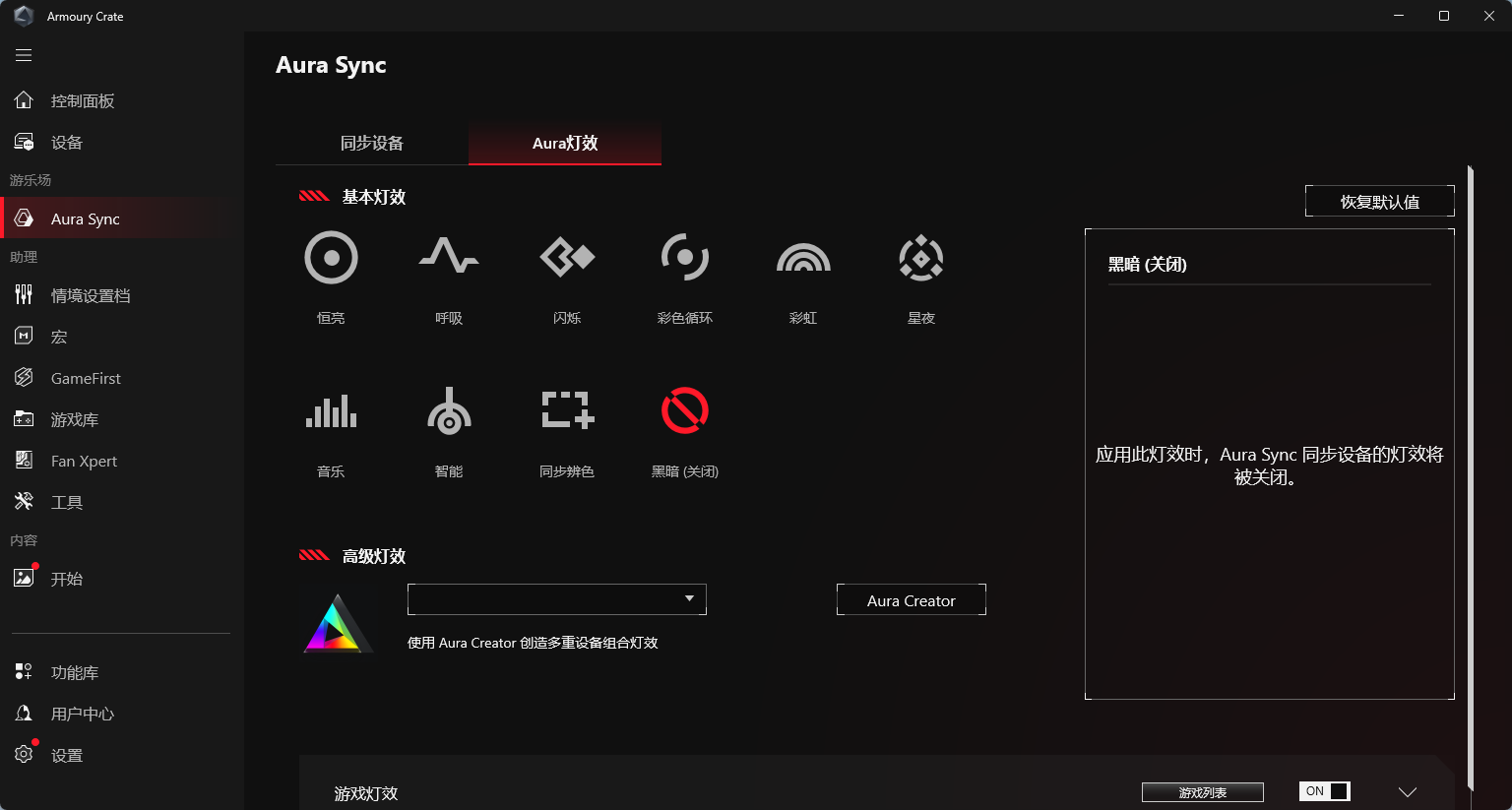Open 宏 macro in sidebar

(122, 337)
